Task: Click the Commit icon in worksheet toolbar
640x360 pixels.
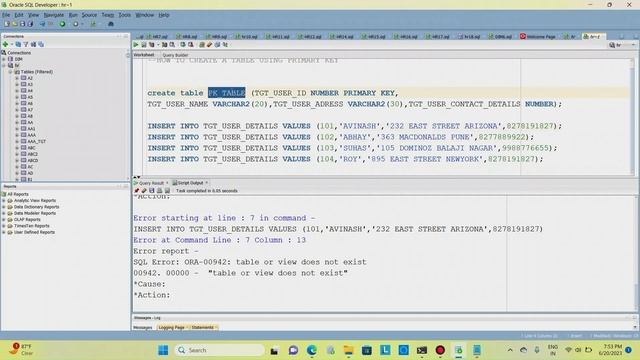Action: pyautogui.click(x=183, y=45)
